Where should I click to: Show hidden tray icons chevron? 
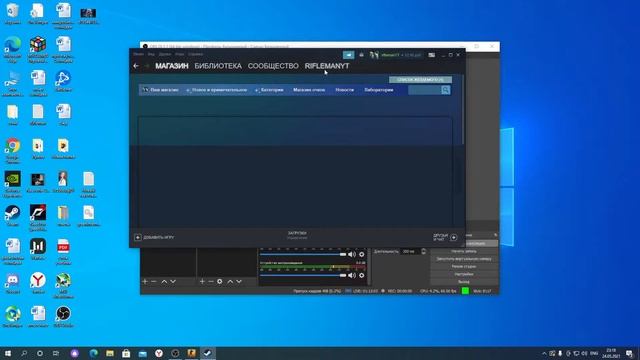pyautogui.click(x=544, y=353)
